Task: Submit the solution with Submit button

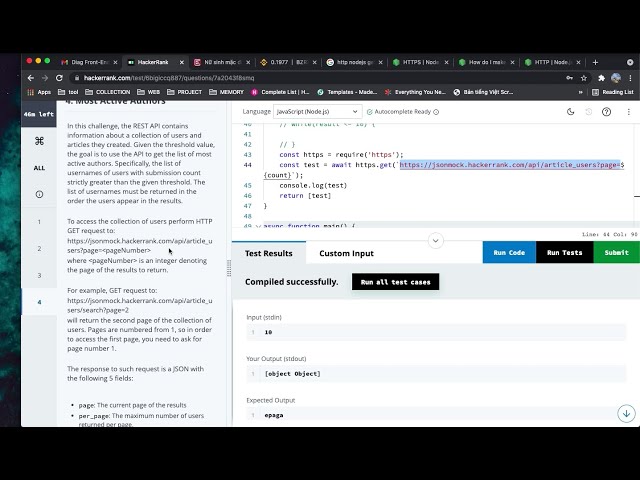Action: point(616,252)
